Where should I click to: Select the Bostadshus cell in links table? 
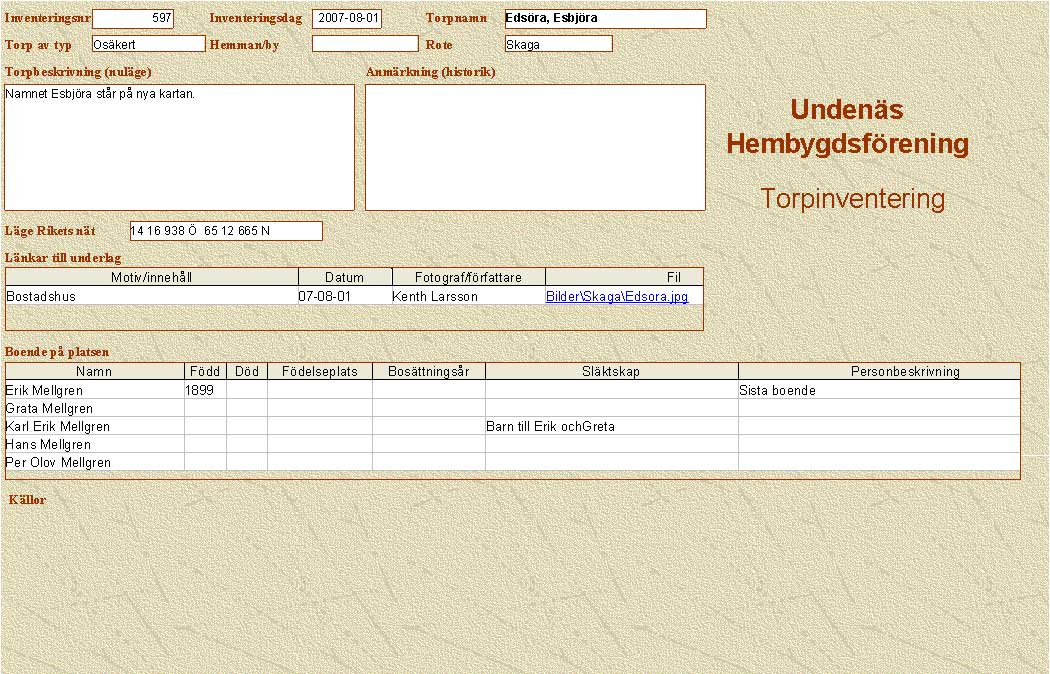pos(150,297)
